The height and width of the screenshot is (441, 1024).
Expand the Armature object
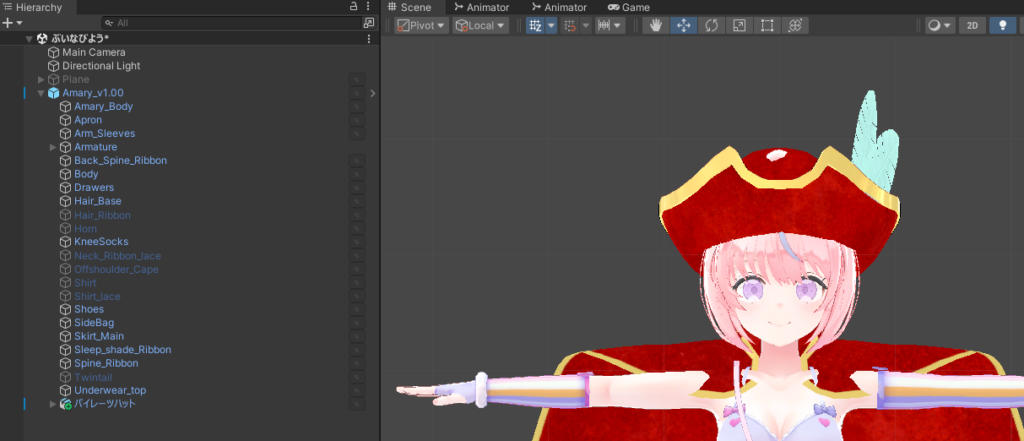(53, 147)
